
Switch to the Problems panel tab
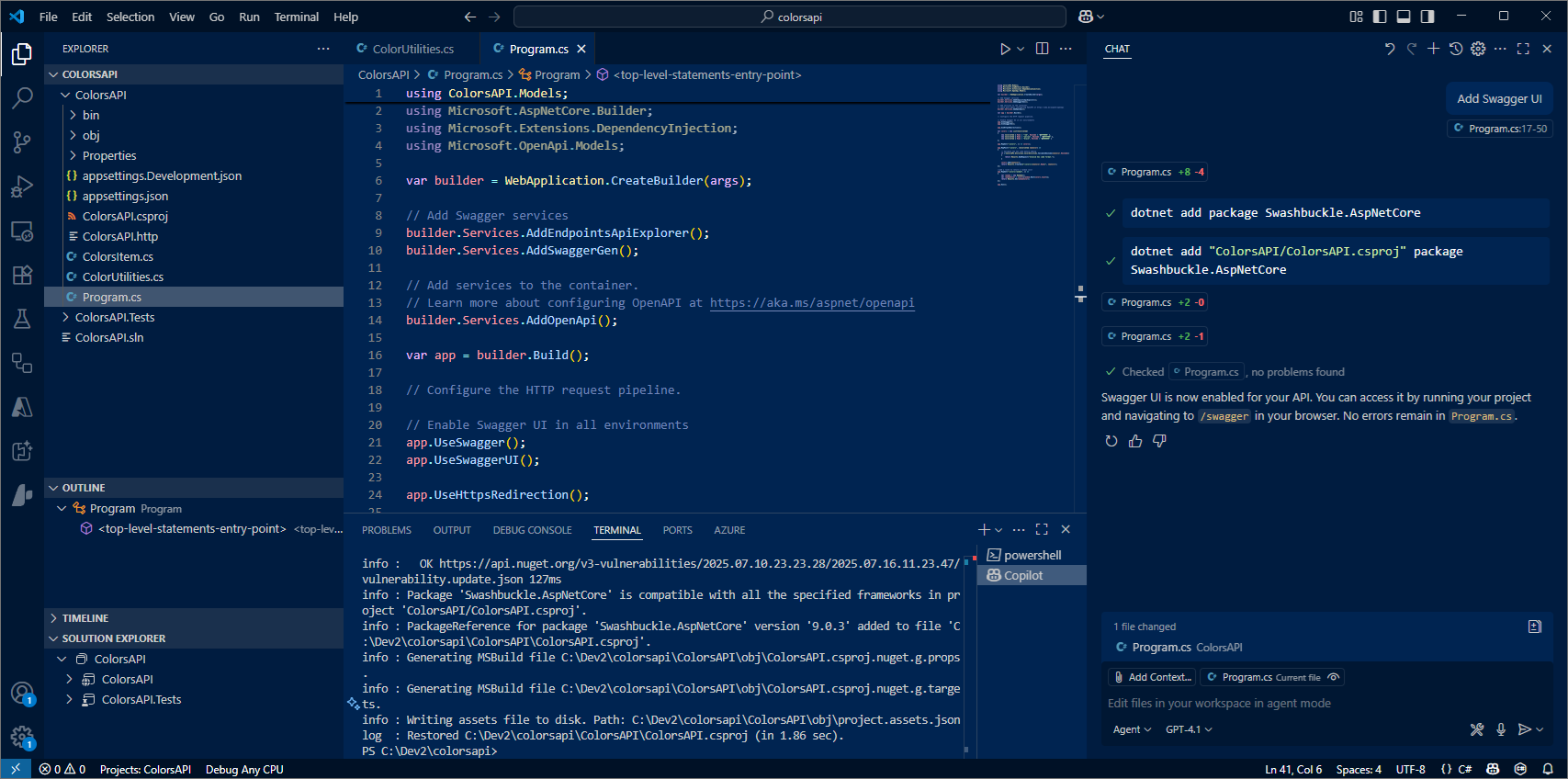[x=386, y=530]
